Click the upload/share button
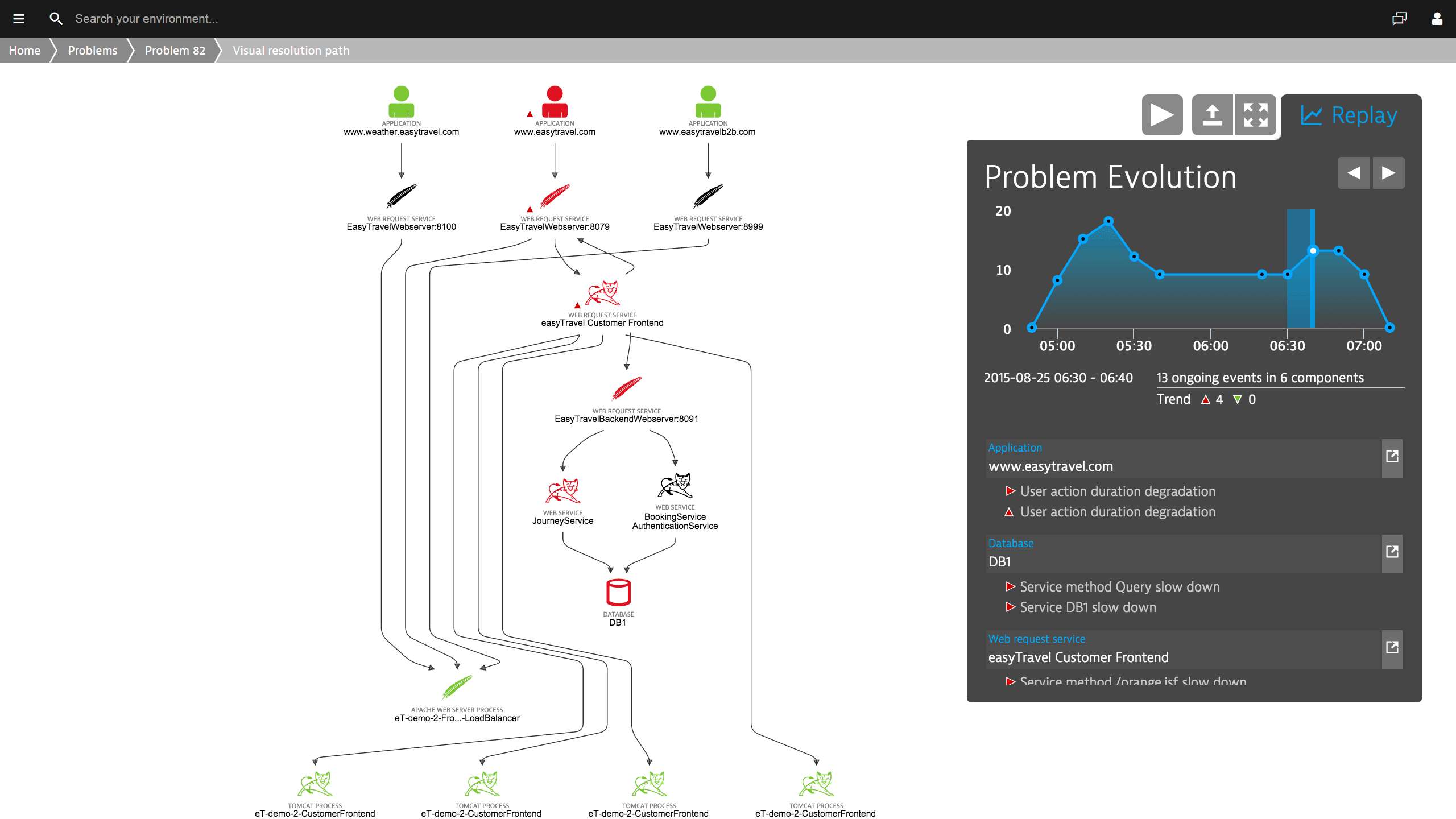The height and width of the screenshot is (819, 1456). (x=1211, y=114)
